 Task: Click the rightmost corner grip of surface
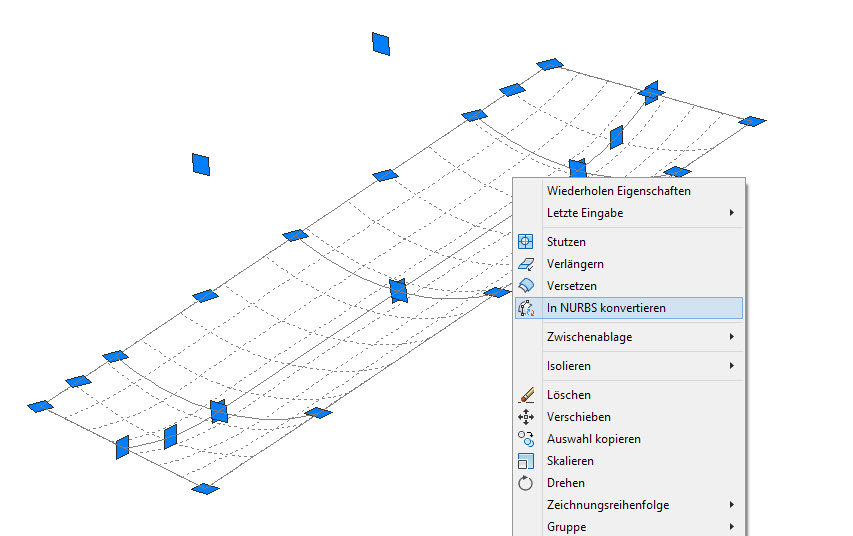click(x=752, y=121)
